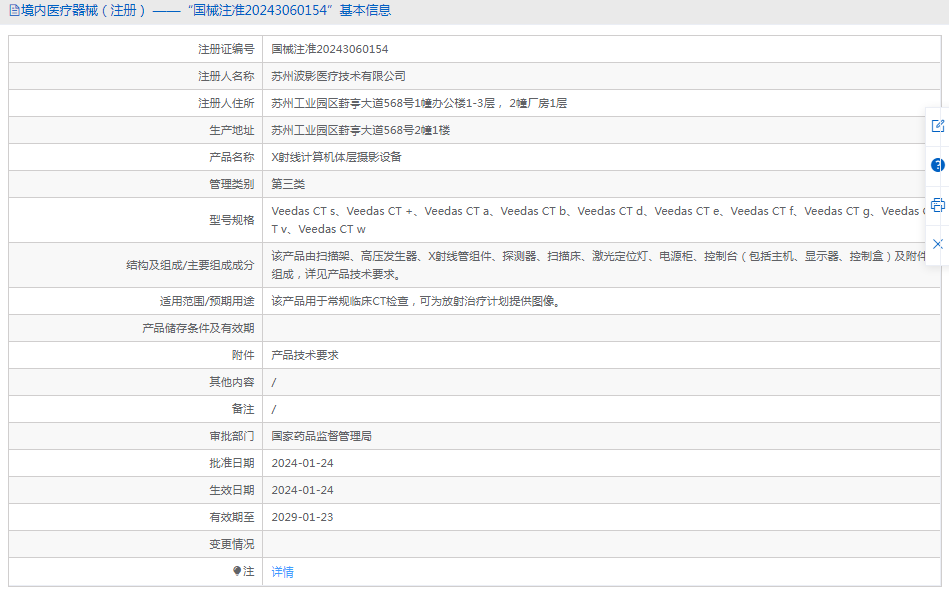Click the 变更情况 label

coord(232,545)
